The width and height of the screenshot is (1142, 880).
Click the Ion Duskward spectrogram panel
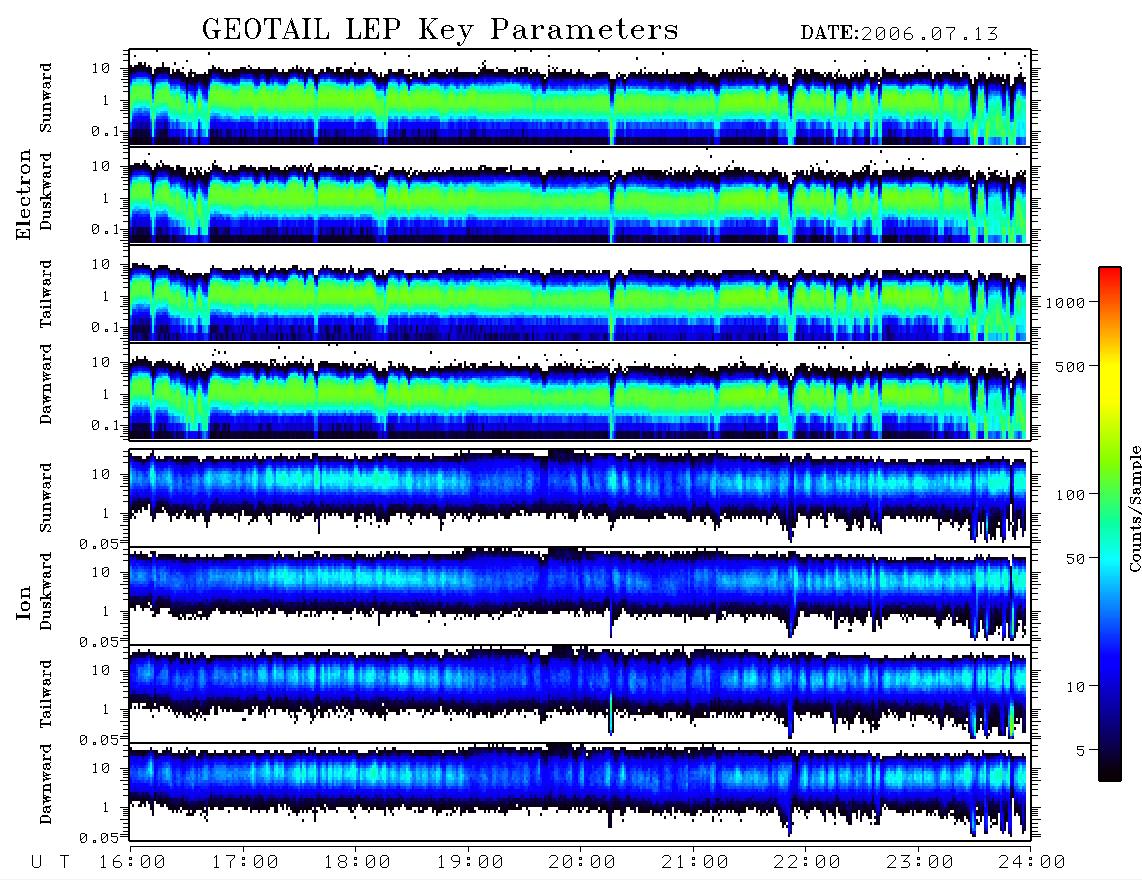(x=580, y=596)
